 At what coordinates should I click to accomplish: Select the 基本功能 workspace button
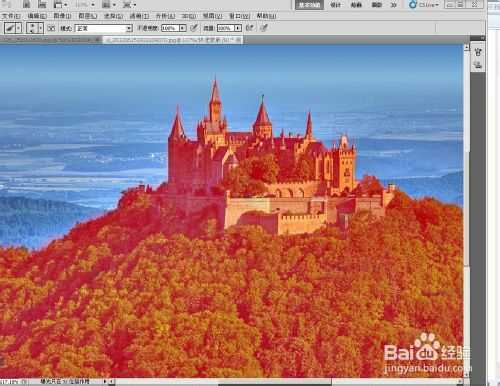tap(309, 5)
